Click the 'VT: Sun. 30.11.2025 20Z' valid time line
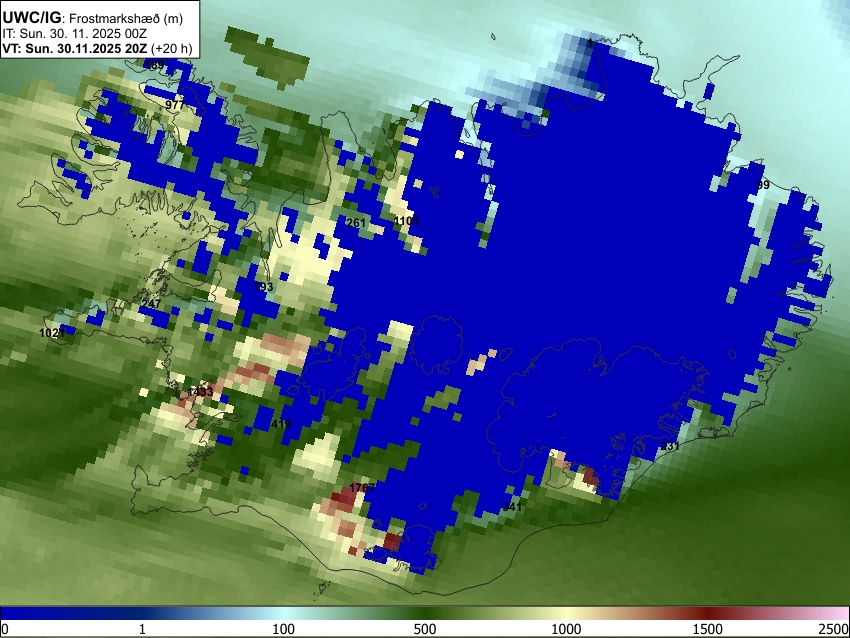This screenshot has width=850, height=638. 97,48
